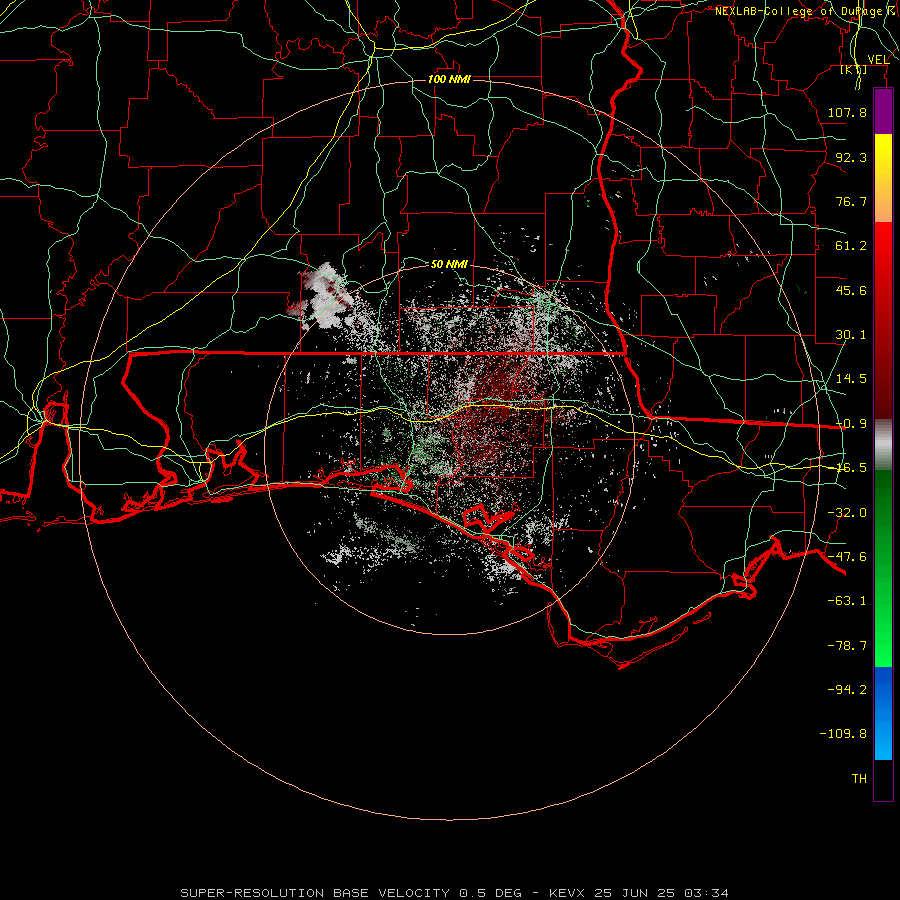The width and height of the screenshot is (900, 900).
Task: Click the VEL legend title
Action: tap(878, 59)
